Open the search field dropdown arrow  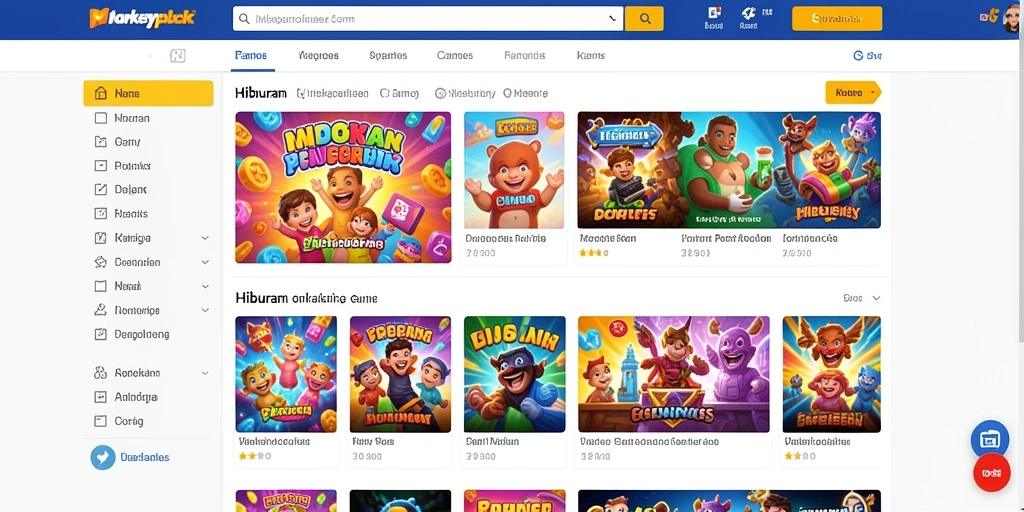[x=613, y=19]
